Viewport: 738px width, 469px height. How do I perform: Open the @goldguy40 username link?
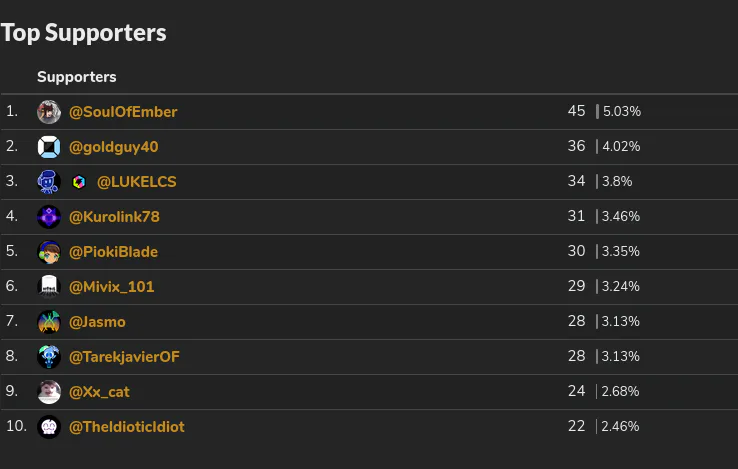(x=113, y=147)
